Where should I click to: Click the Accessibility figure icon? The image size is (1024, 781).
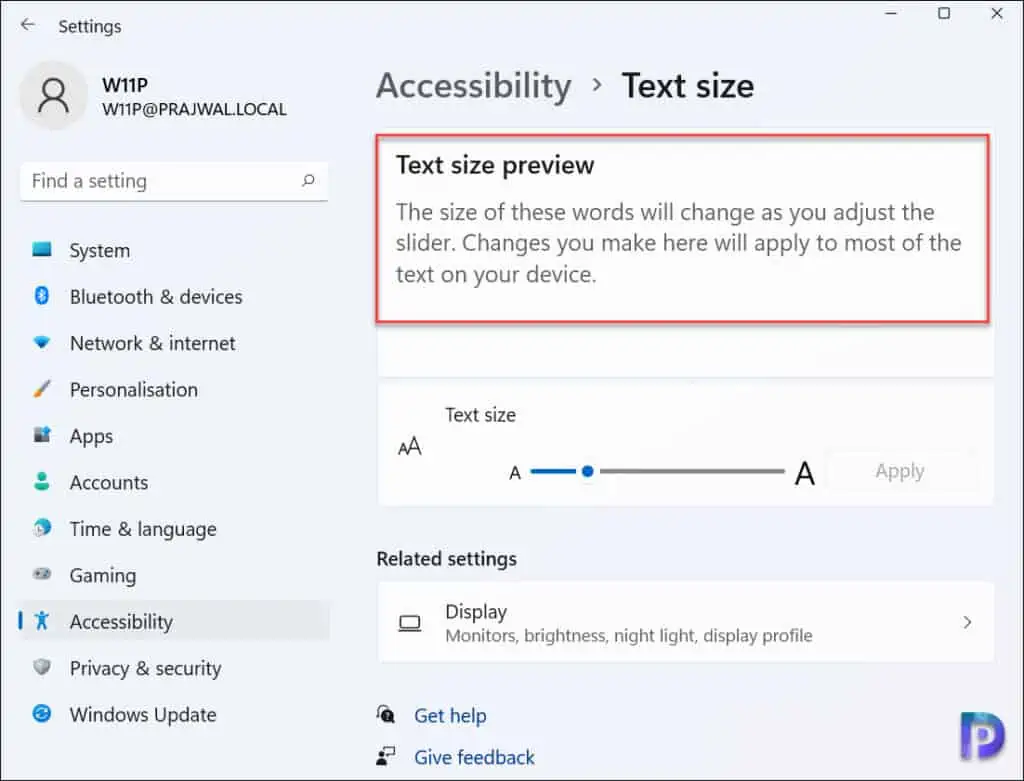point(42,620)
